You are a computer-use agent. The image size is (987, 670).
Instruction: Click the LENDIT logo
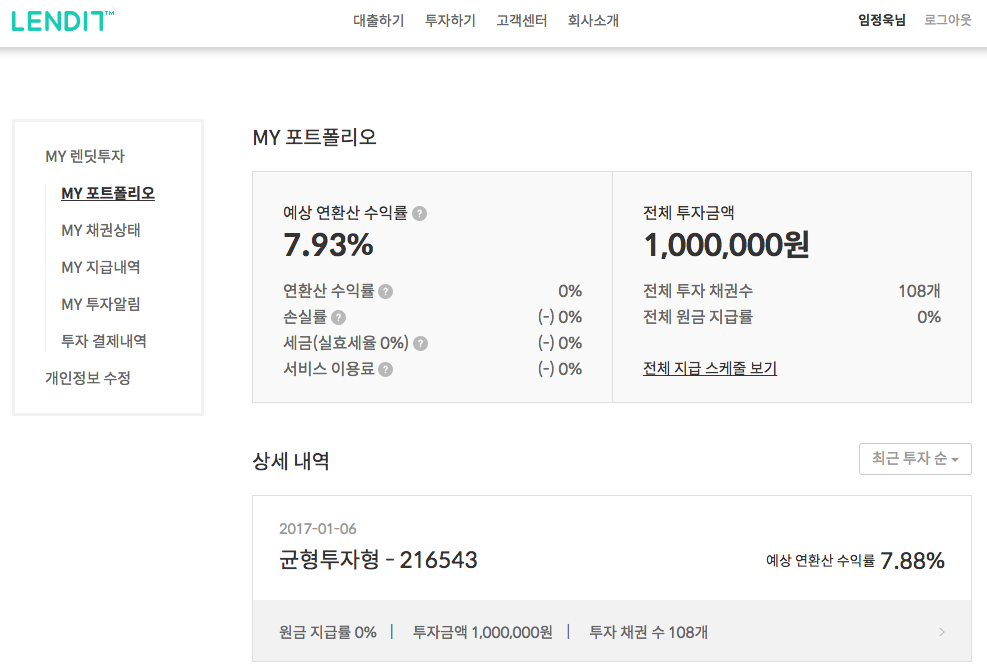point(62,20)
